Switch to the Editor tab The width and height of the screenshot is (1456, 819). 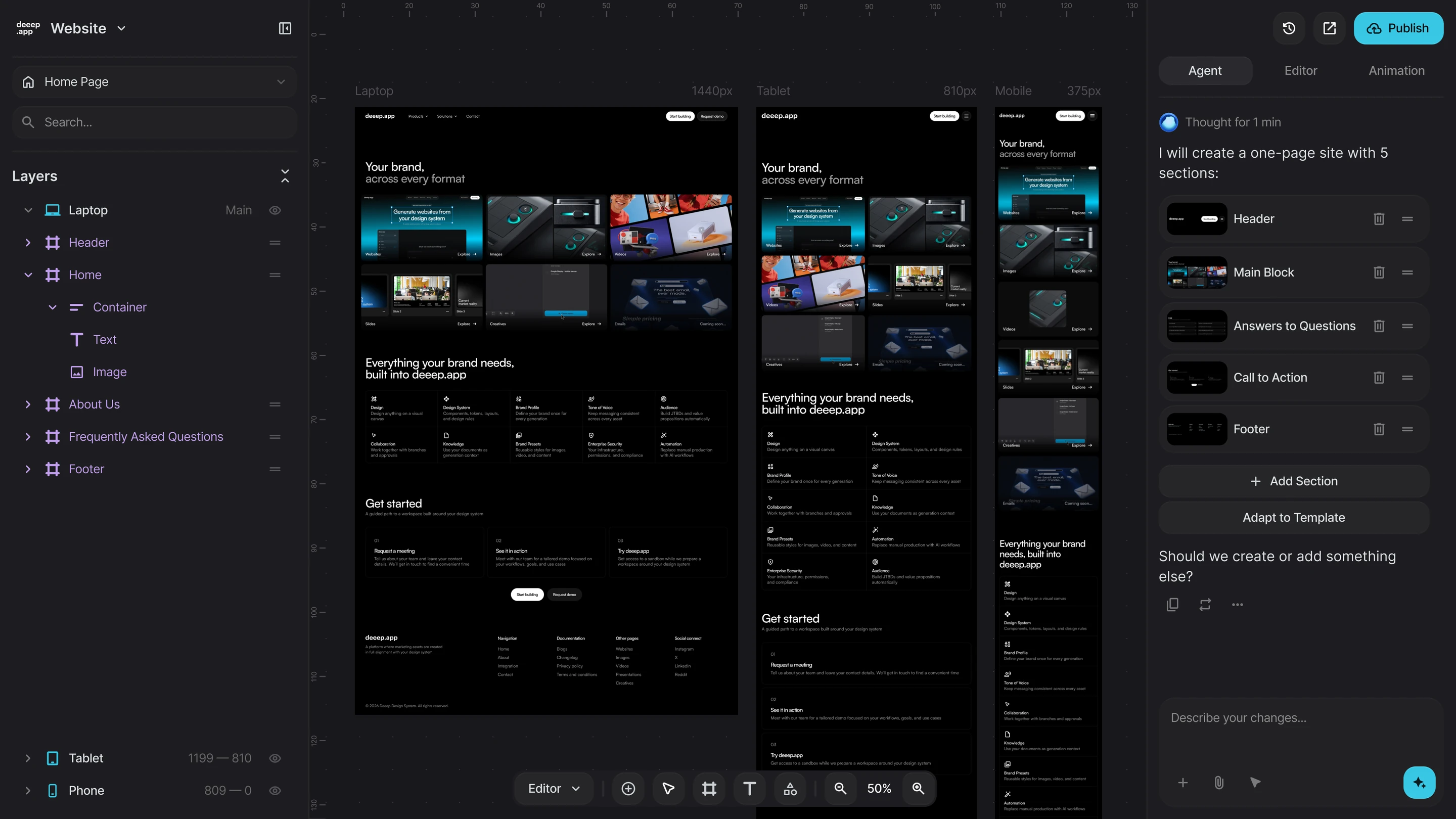[x=1301, y=71]
